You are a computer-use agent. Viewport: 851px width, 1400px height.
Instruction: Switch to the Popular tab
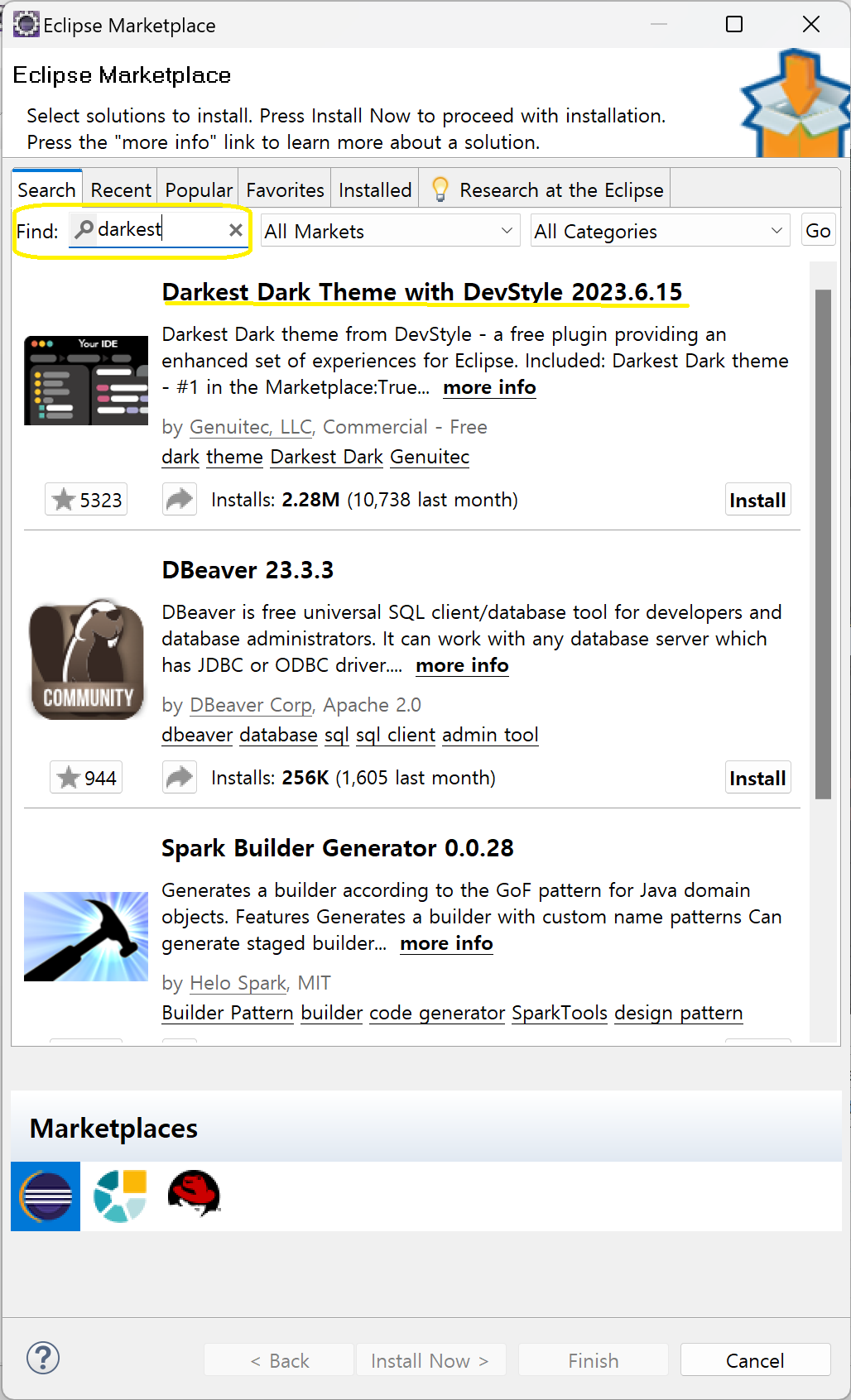199,189
